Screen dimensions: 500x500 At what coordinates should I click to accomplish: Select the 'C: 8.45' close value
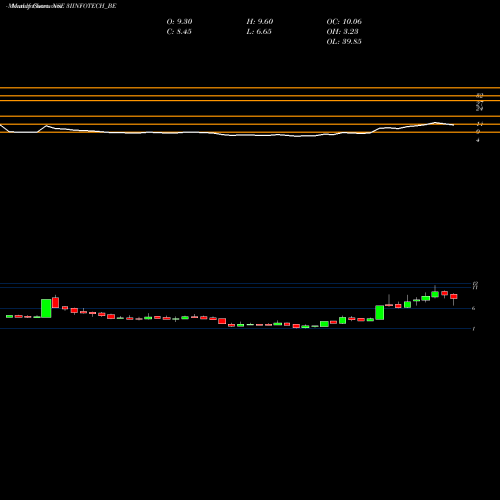pos(179,32)
